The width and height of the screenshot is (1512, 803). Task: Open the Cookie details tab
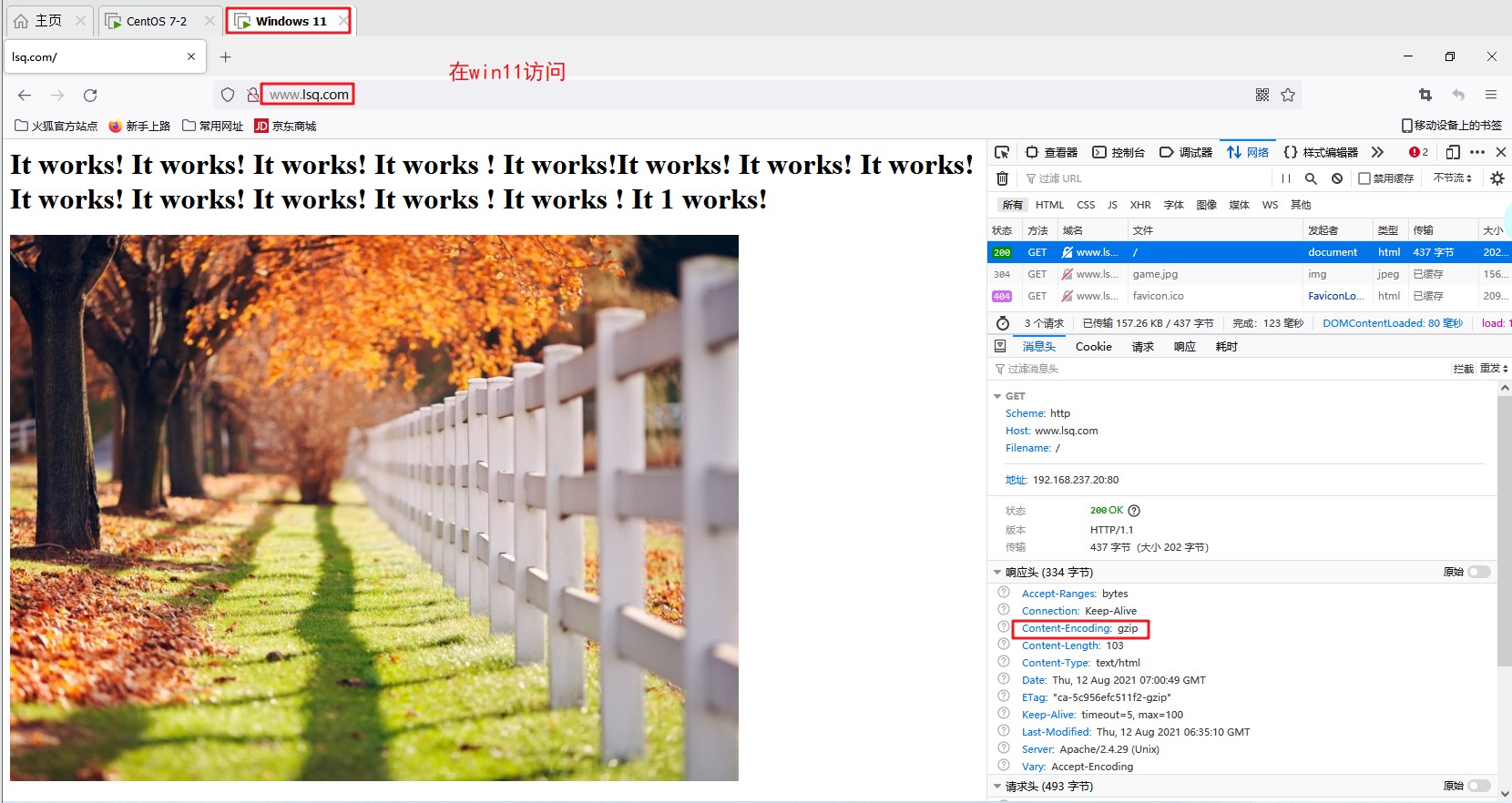(1093, 347)
